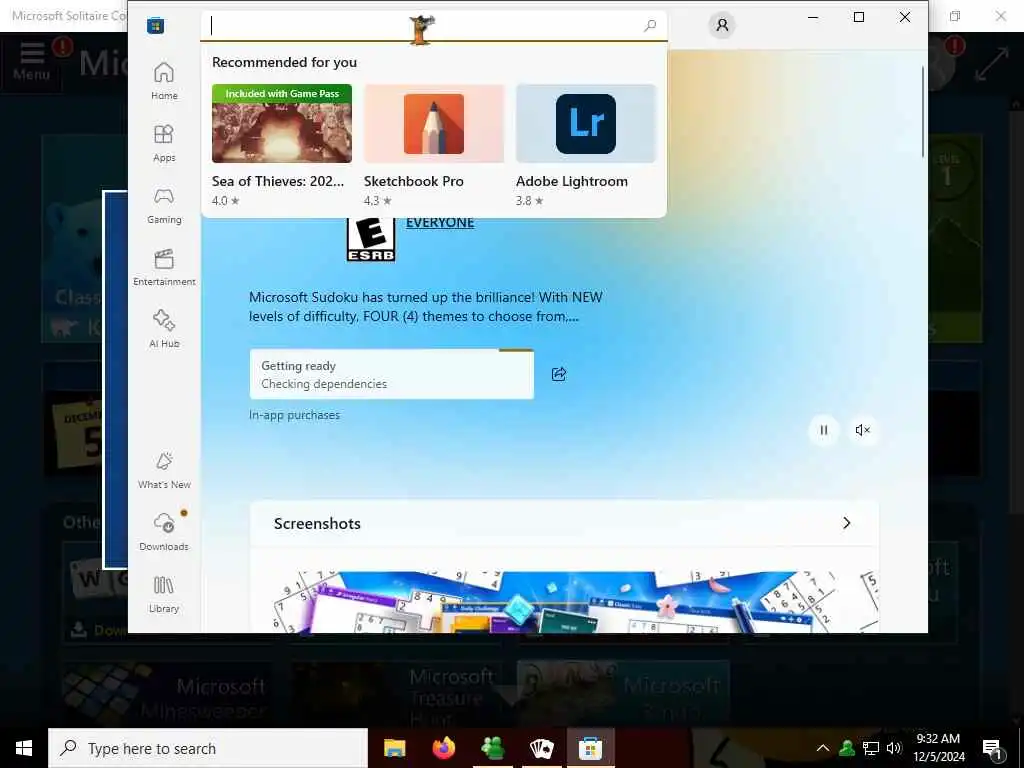The height and width of the screenshot is (768, 1024).
Task: Click the share icon beside install progress
Action: (x=559, y=374)
